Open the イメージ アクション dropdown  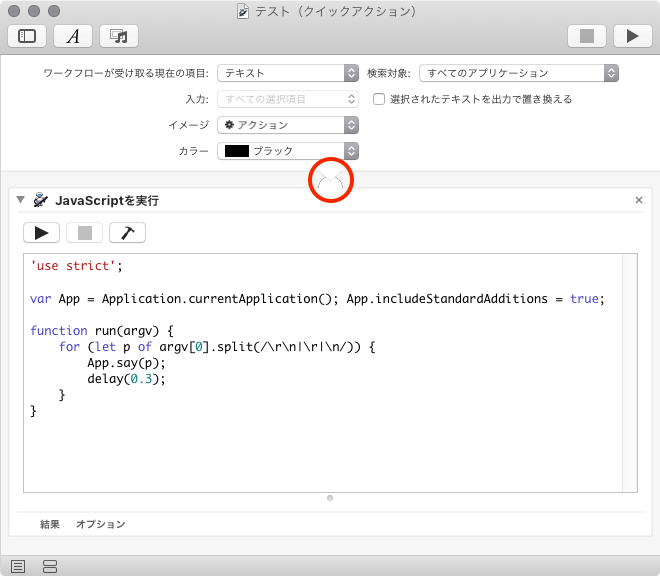tap(287, 125)
